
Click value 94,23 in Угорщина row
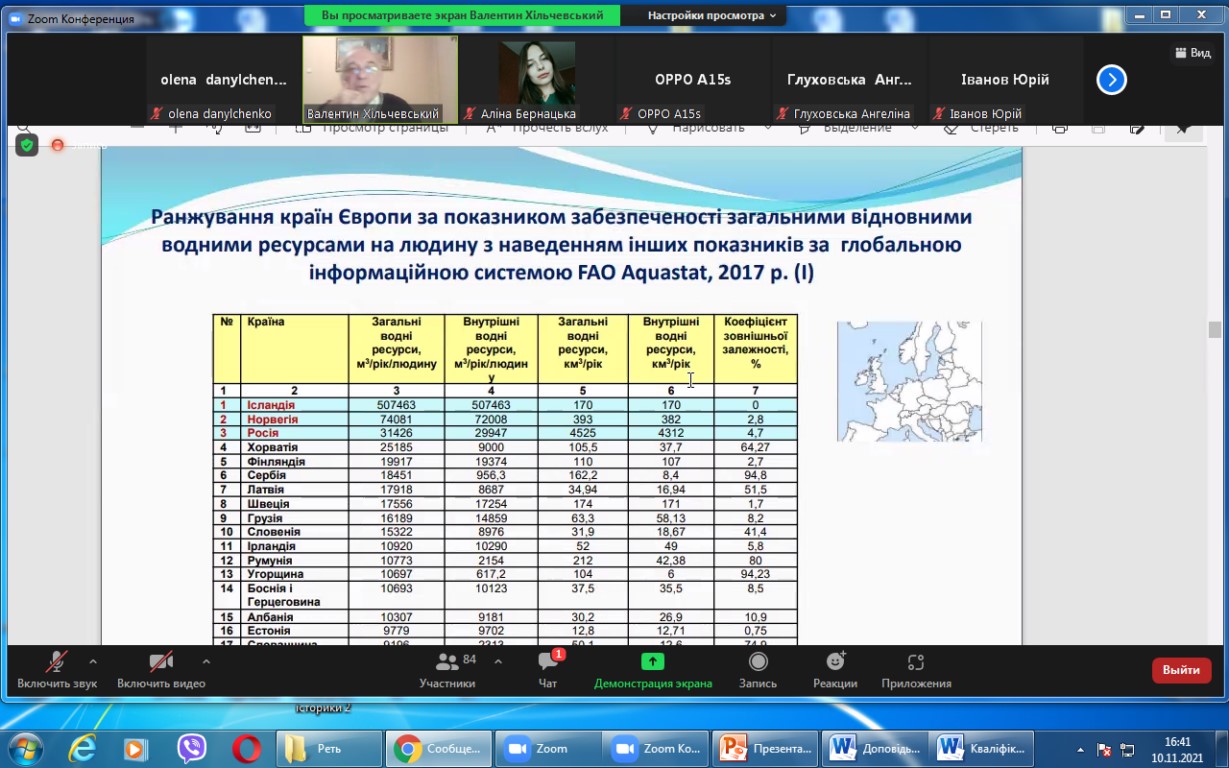755,574
